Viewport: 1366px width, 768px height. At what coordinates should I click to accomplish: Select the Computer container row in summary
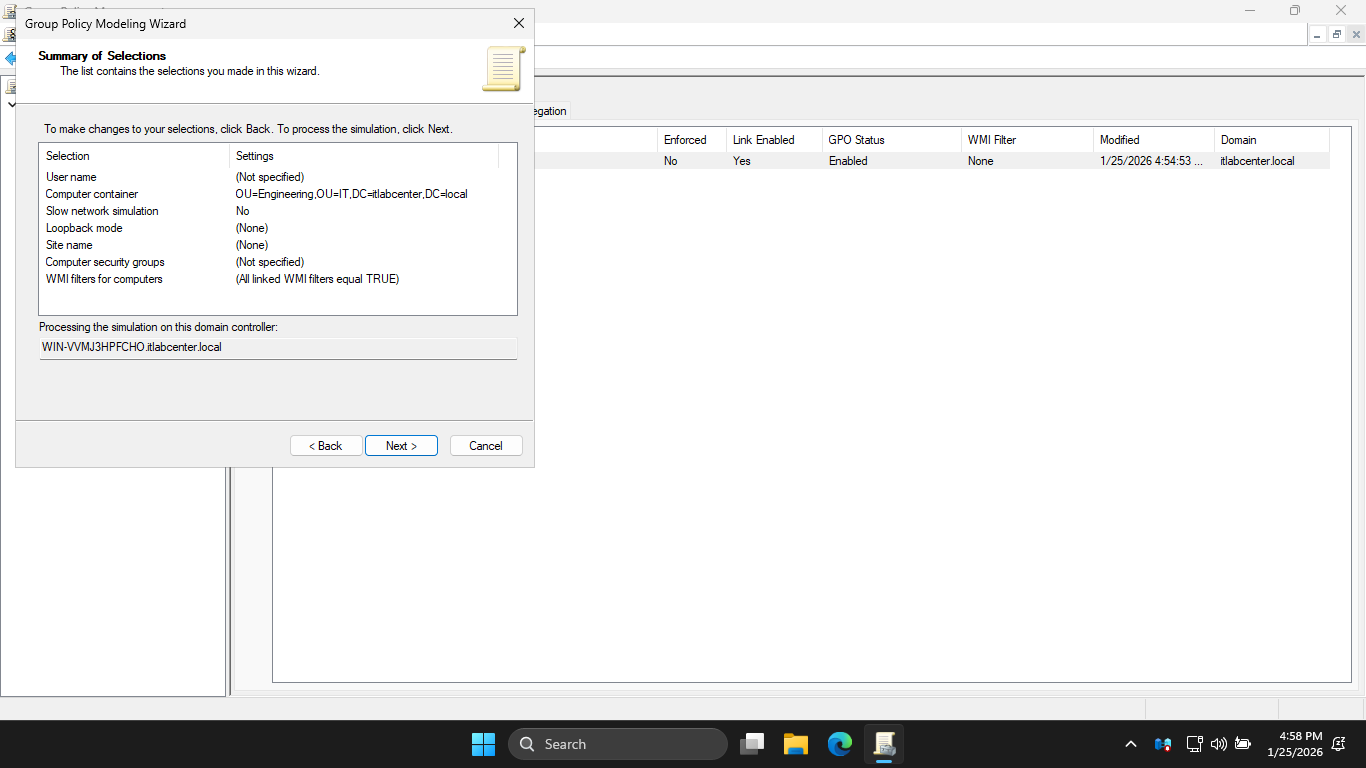92,194
